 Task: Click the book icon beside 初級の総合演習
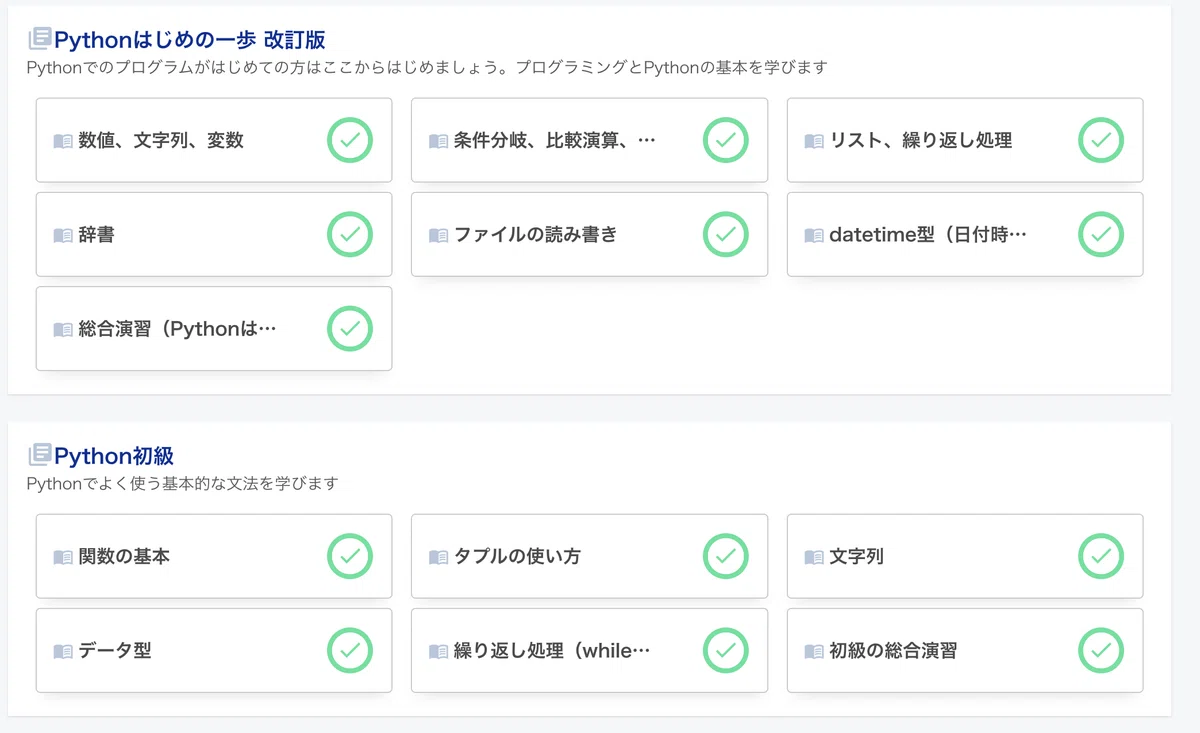[x=814, y=652]
